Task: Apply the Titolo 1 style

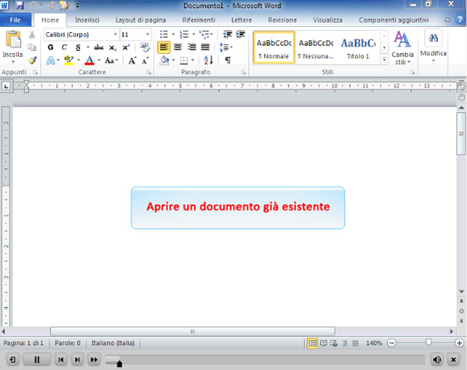Action: coord(358,47)
